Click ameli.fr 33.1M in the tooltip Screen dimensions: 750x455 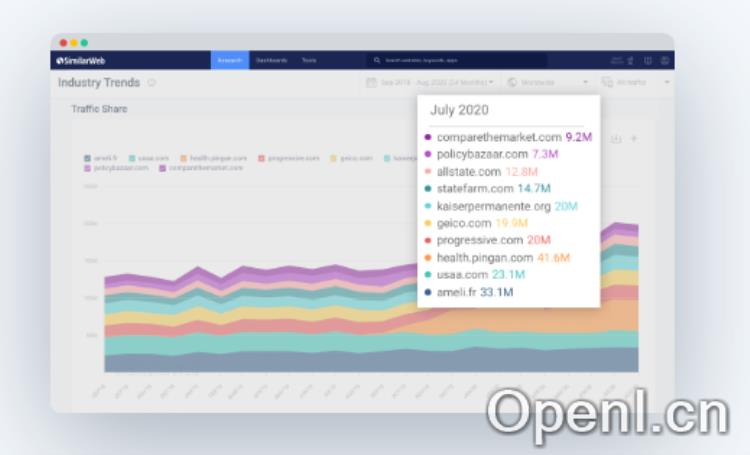[469, 292]
